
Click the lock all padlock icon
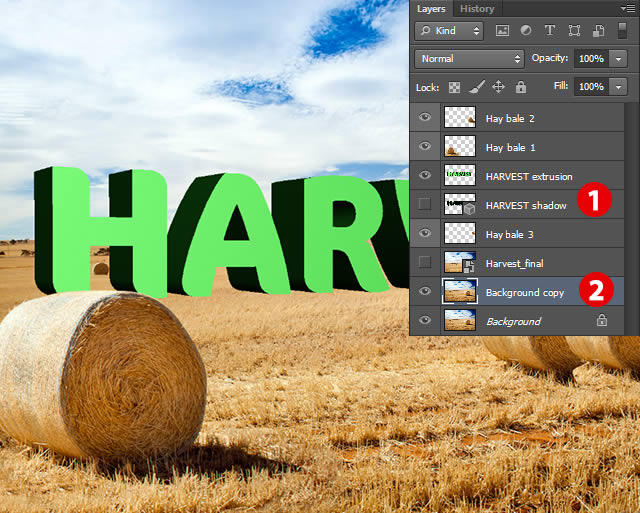[520, 87]
